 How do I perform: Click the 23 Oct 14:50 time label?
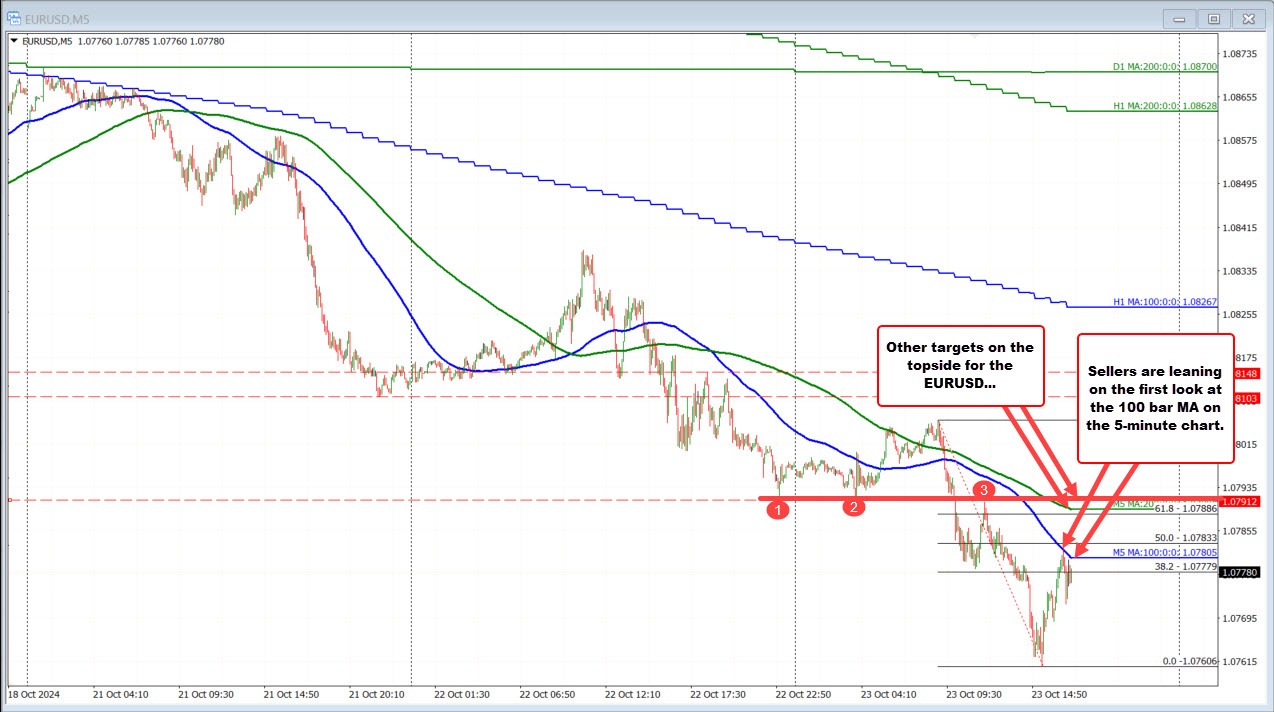[1060, 693]
